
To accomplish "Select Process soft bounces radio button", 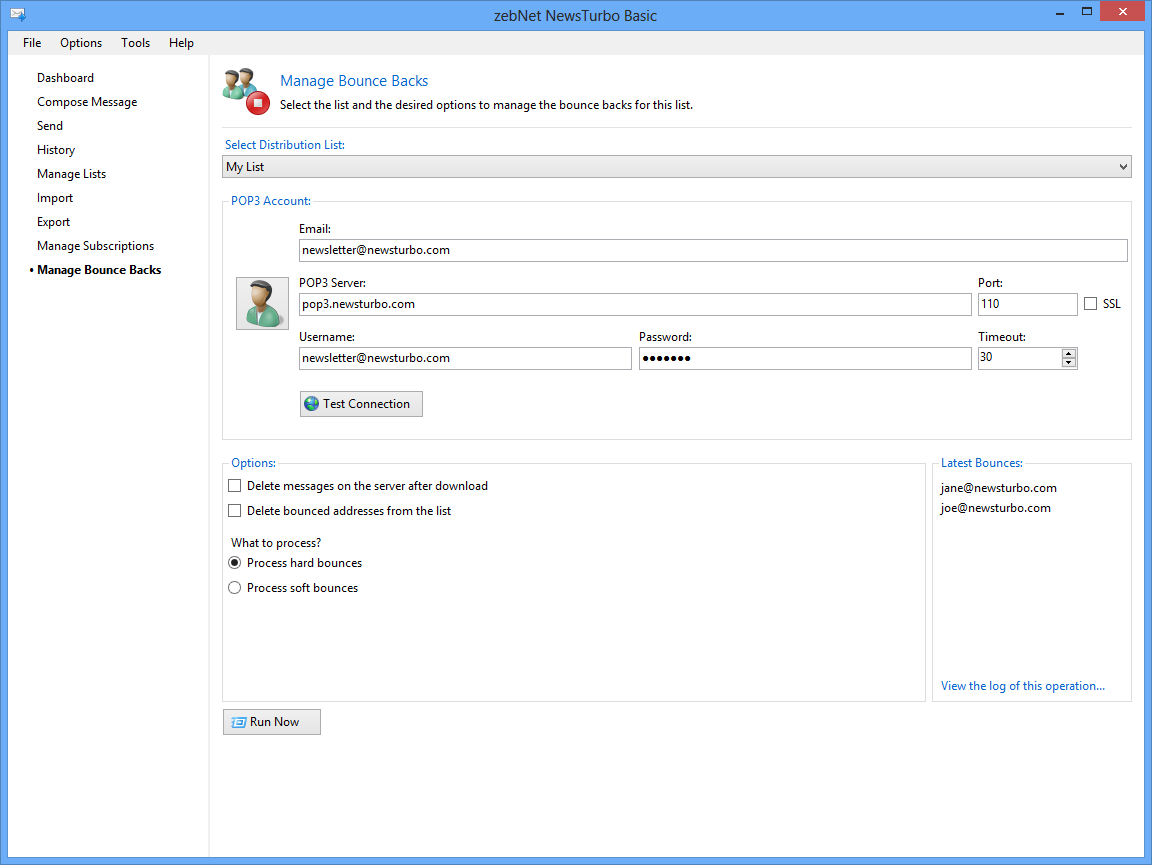I will tap(235, 588).
